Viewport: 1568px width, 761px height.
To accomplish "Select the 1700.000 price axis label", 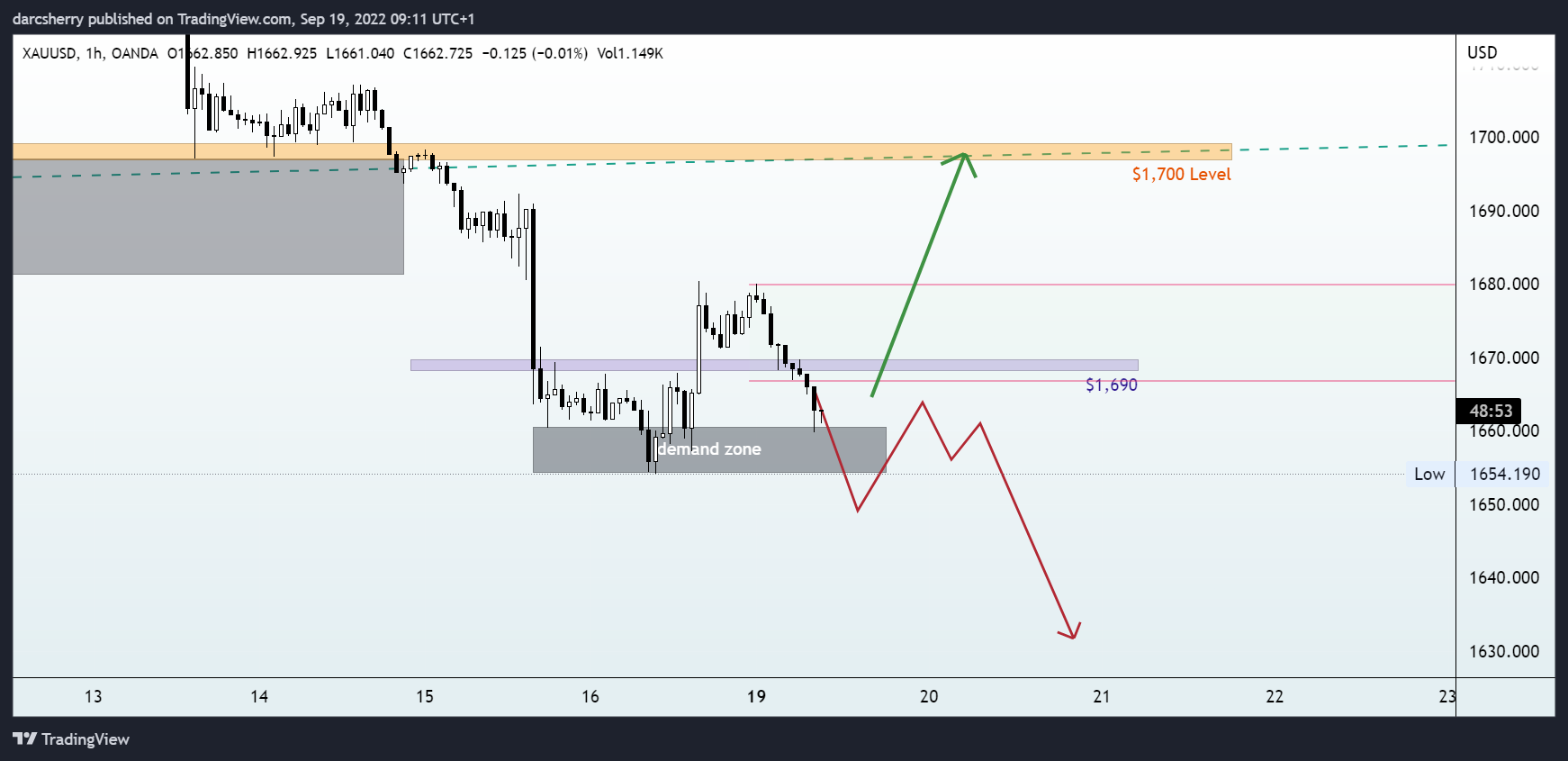I will (x=1504, y=137).
